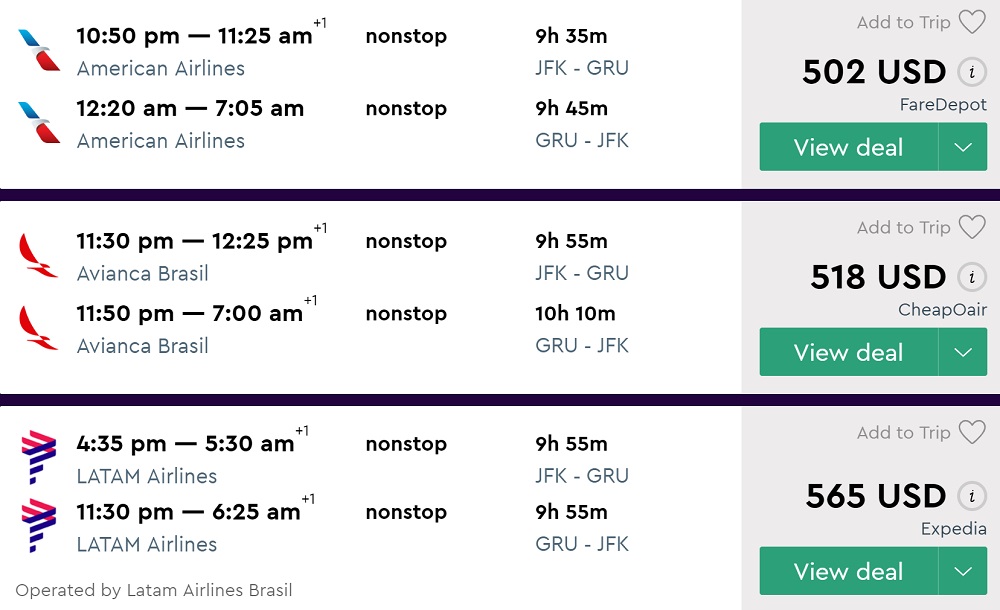Click LATAM logo on 11:30 pm return flight
The width and height of the screenshot is (1000, 610).
tap(39, 526)
